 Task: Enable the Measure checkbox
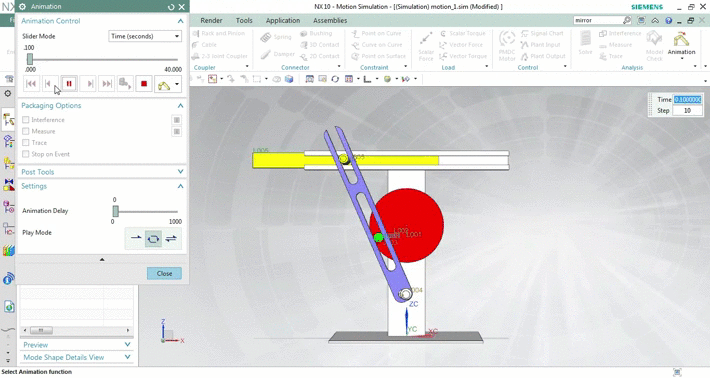click(x=26, y=131)
